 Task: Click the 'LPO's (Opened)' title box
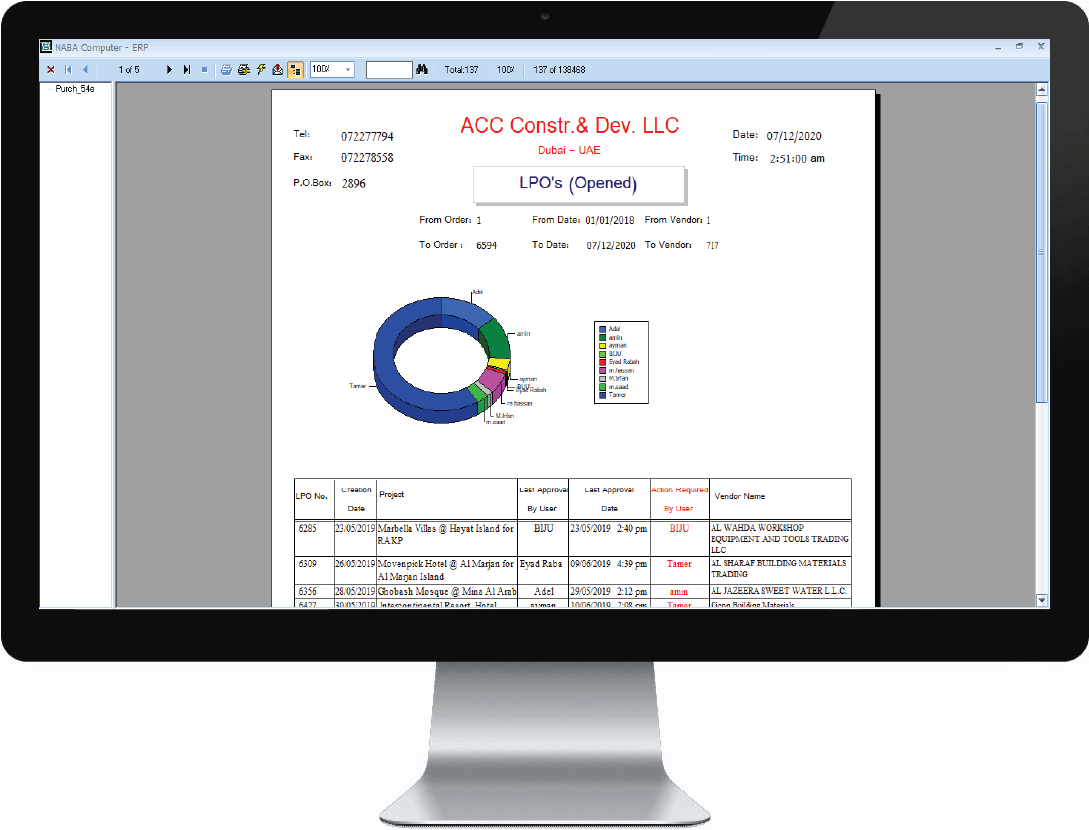pyautogui.click(x=579, y=184)
